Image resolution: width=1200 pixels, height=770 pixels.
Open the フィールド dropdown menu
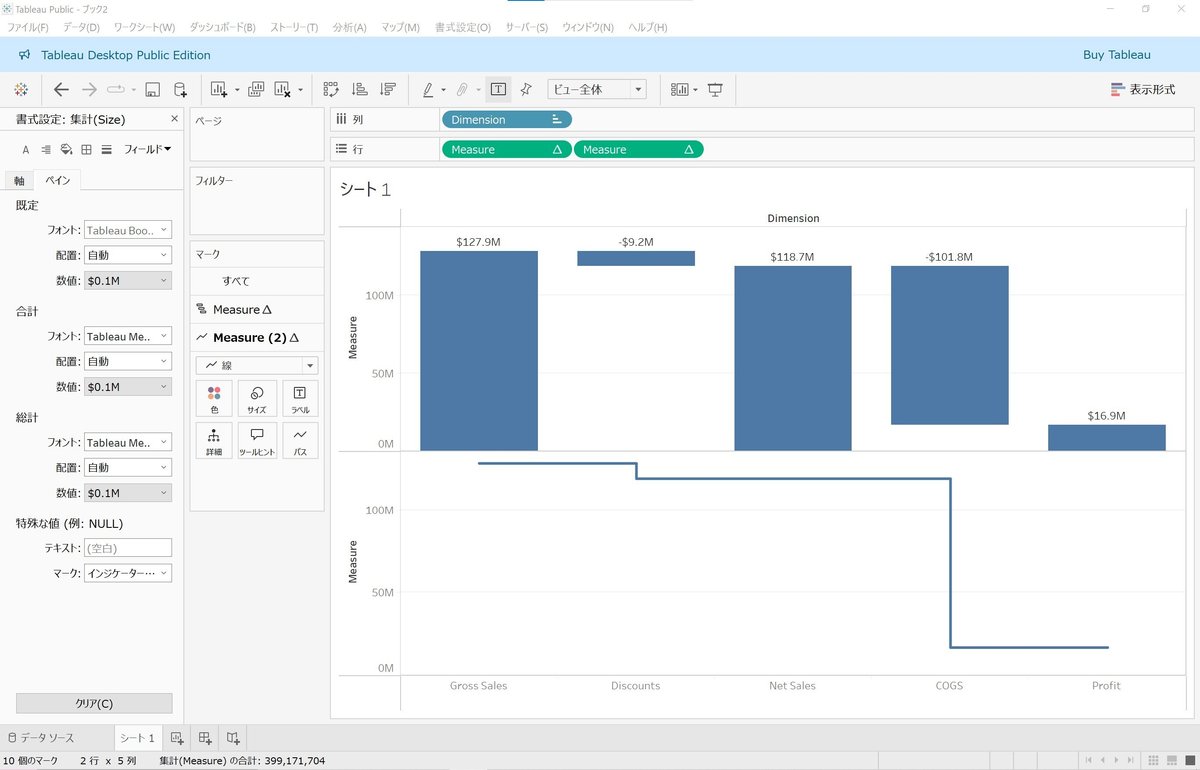click(x=147, y=149)
